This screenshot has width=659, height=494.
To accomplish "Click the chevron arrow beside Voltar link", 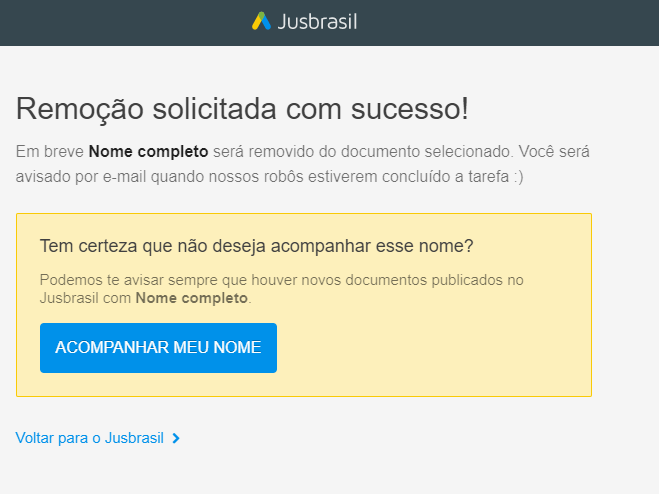I will (176, 439).
